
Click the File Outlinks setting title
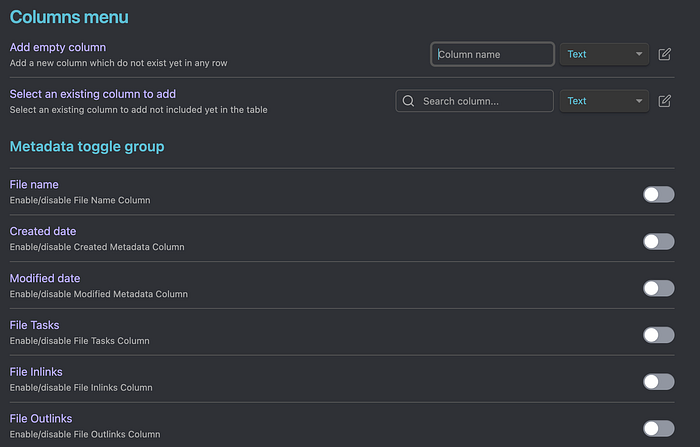[41, 418]
